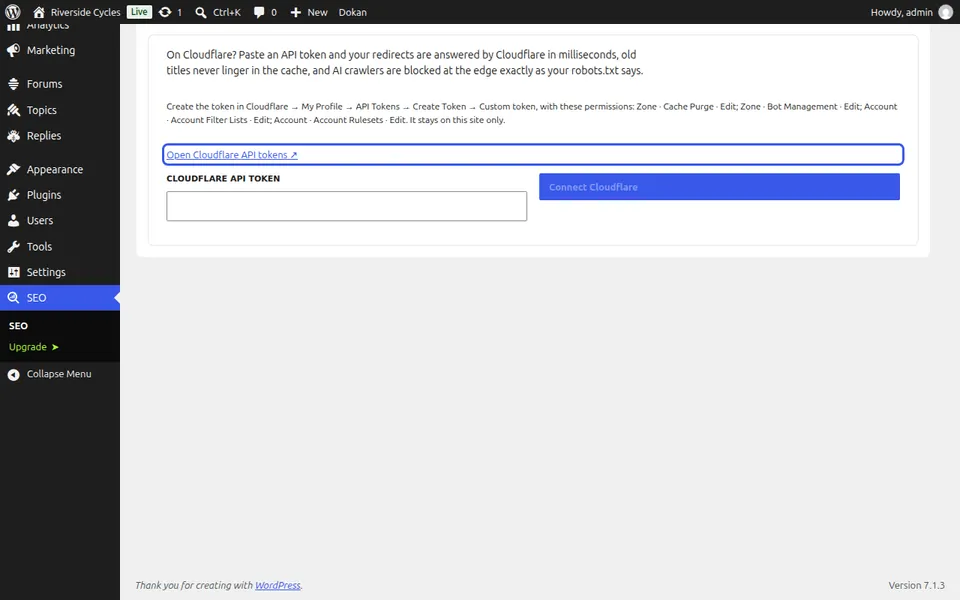Screen dimensions: 960x600
Task: Open the Dokan toolbar menu
Action: (x=353, y=12)
